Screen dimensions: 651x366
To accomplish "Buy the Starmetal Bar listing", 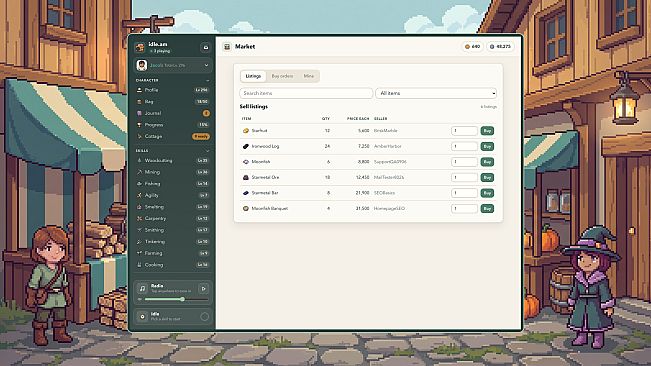I will (487, 193).
